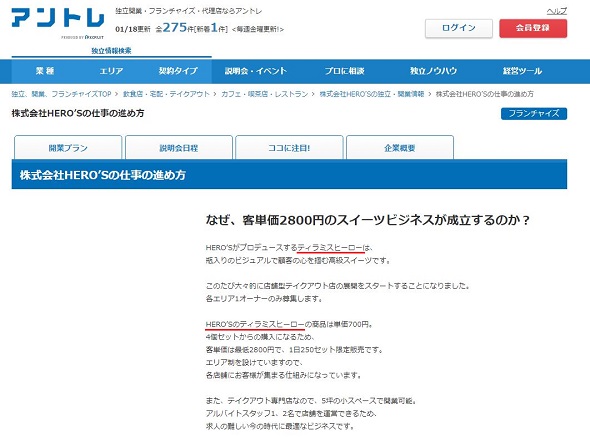590x446 pixels.
Task: Click the 独立開業・フランチャイズ・代理店ならアントレ tagline
Action: (x=189, y=11)
